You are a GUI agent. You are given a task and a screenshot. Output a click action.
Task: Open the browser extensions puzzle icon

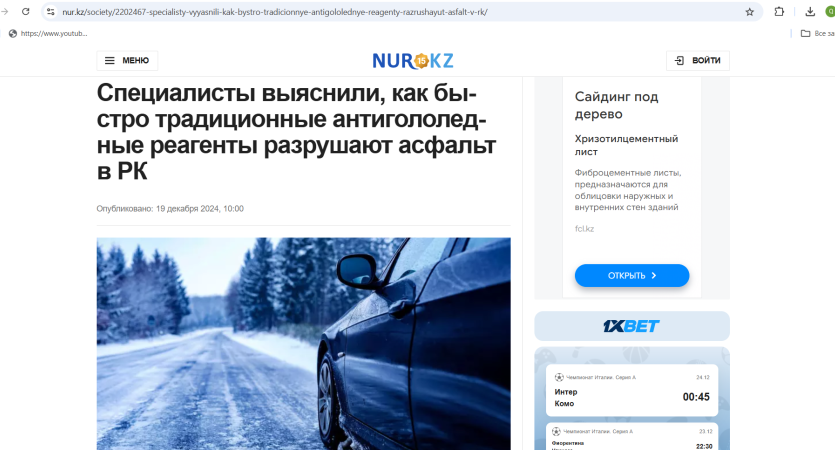pyautogui.click(x=779, y=12)
